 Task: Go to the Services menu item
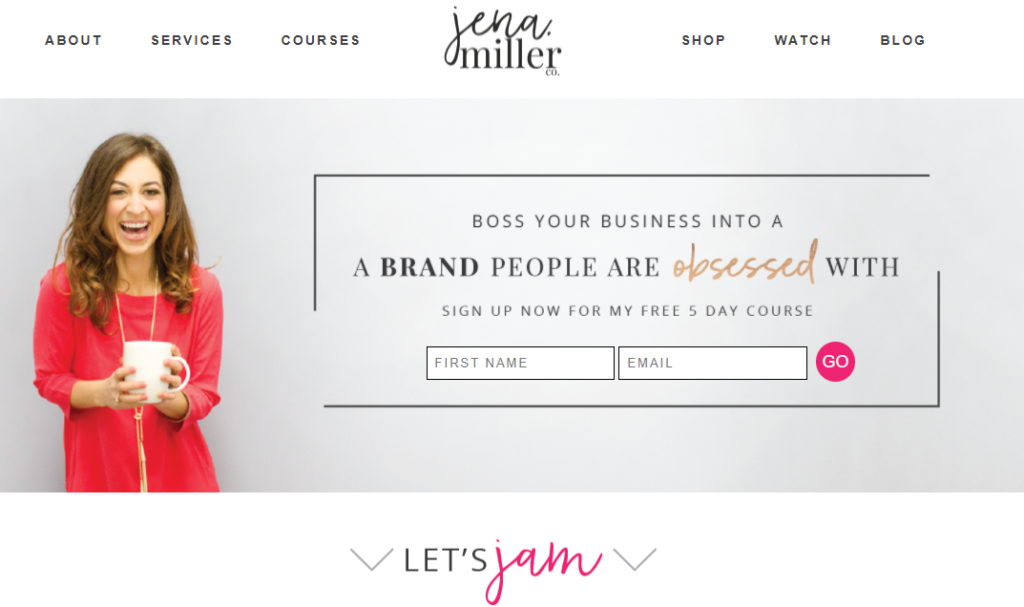(192, 41)
